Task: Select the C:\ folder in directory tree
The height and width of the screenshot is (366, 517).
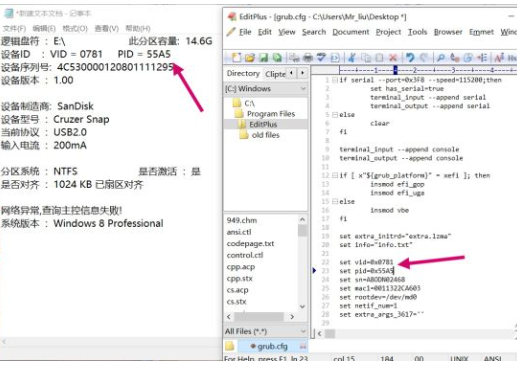Action: point(244,103)
